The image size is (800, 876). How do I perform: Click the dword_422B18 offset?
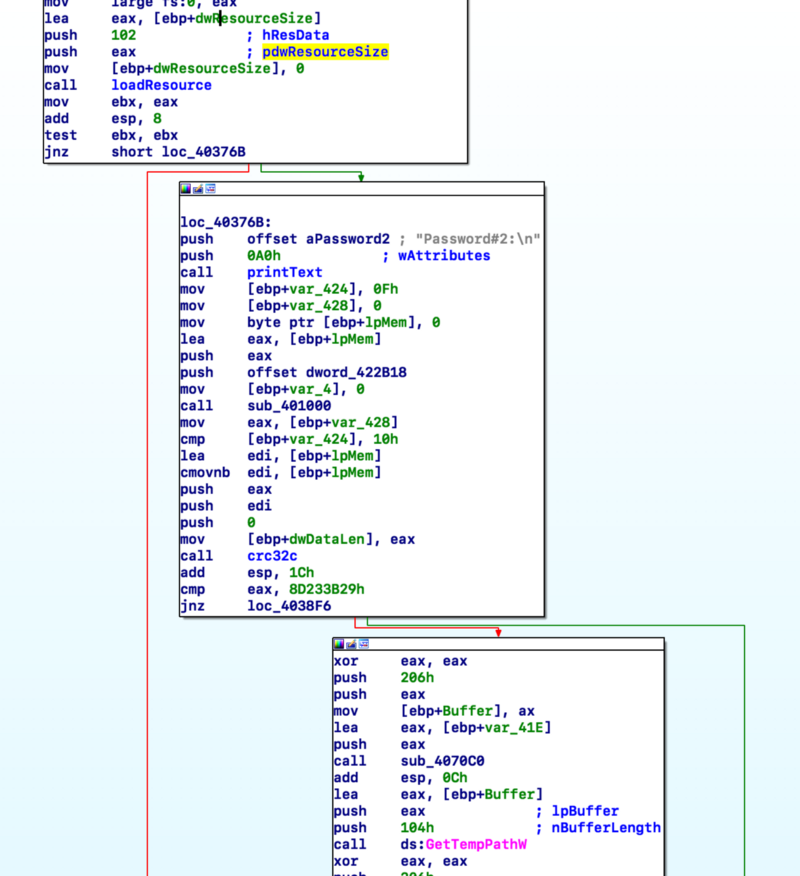click(356, 373)
